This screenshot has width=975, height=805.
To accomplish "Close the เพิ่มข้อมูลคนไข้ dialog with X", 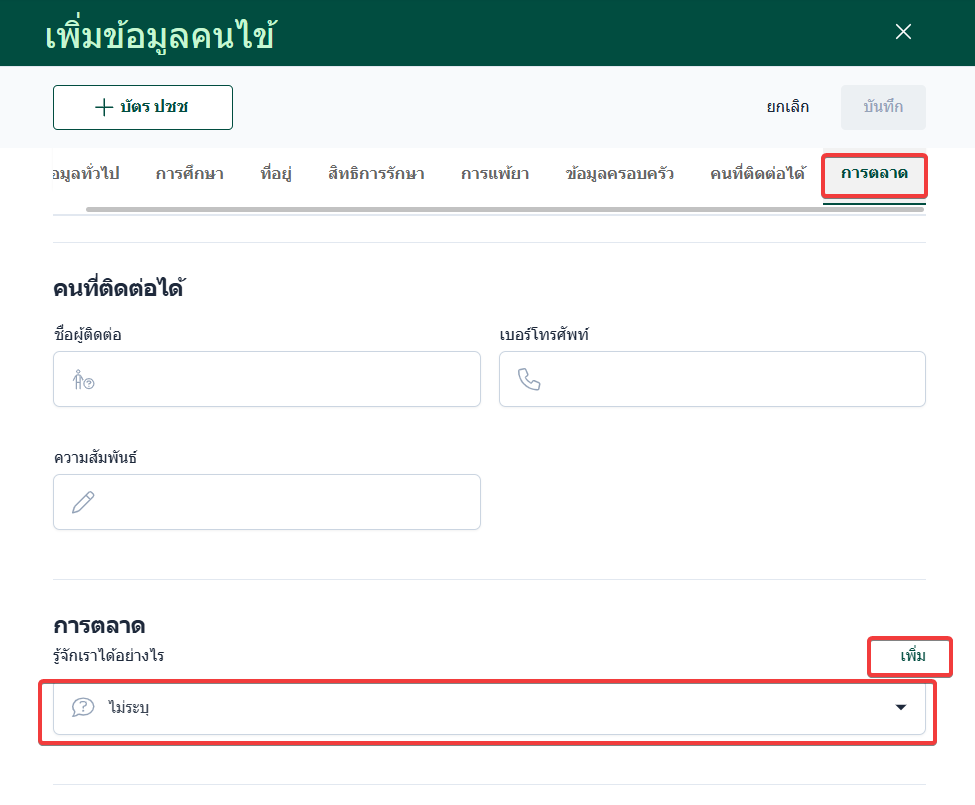I will [x=903, y=32].
